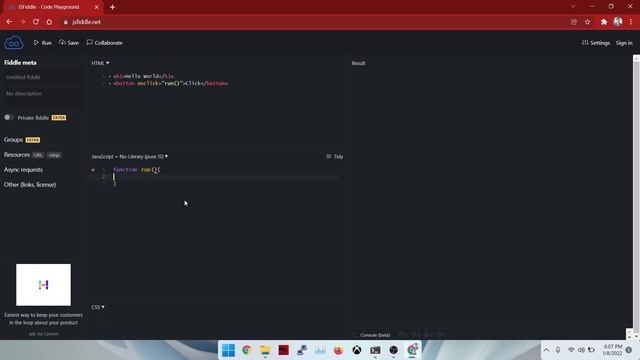The width and height of the screenshot is (640, 360).
Task: Click the No description field
Action: tap(42, 97)
